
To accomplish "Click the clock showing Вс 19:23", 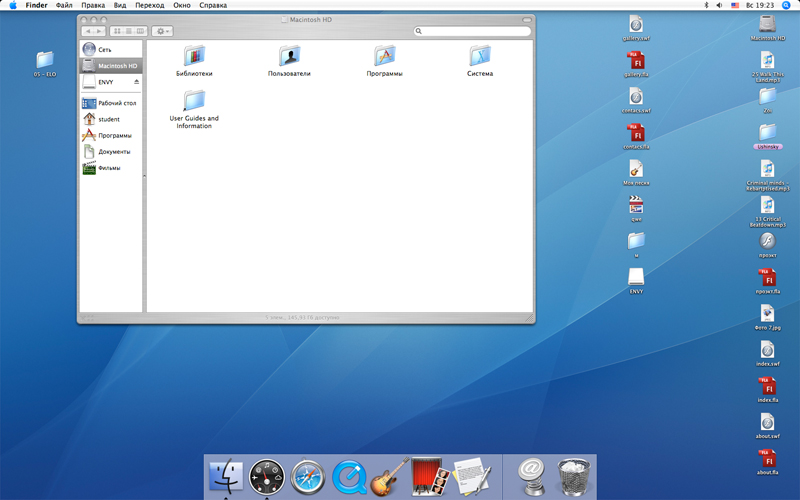I will pyautogui.click(x=760, y=5).
